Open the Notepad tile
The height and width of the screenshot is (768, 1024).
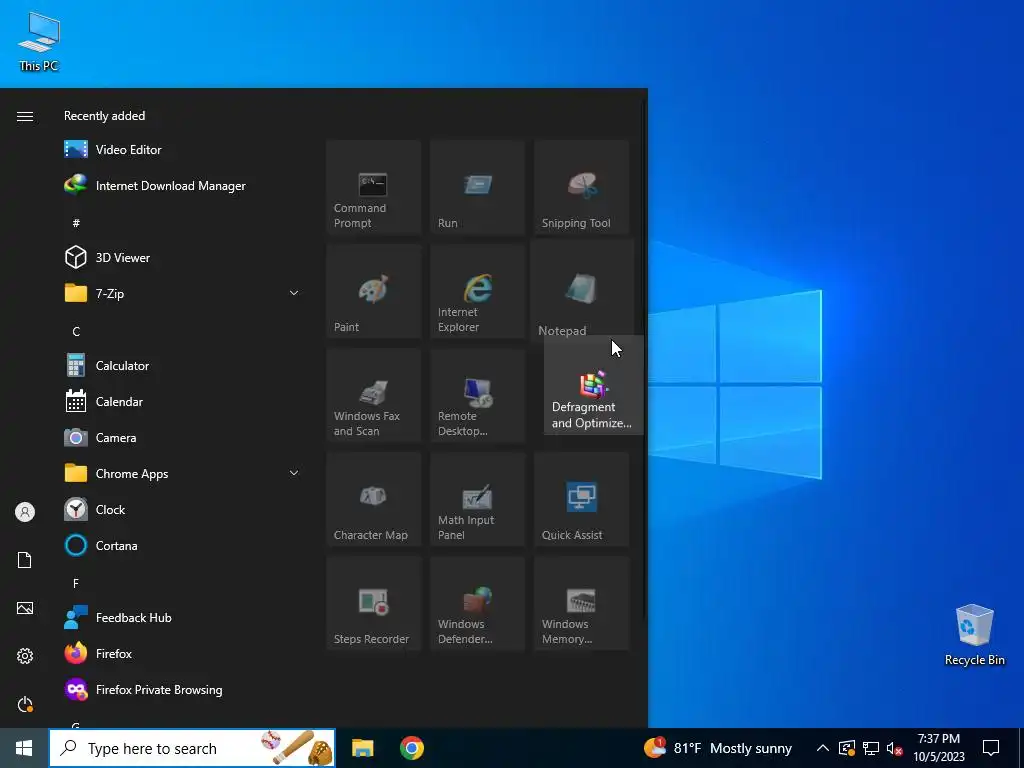(x=581, y=291)
